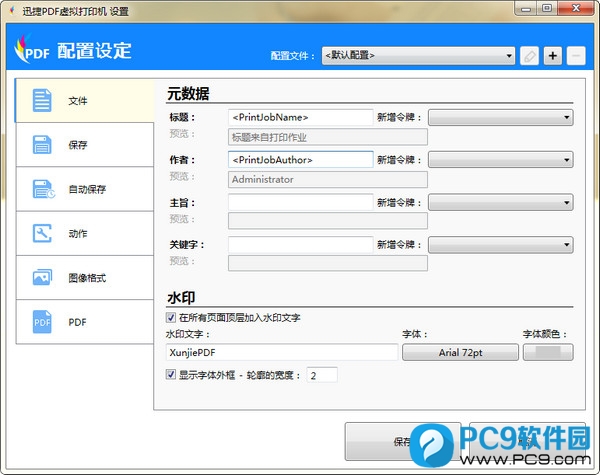Image resolution: width=600 pixels, height=475 pixels.
Task: Open font picker button Arial 72pt
Action: pyautogui.click(x=460, y=353)
